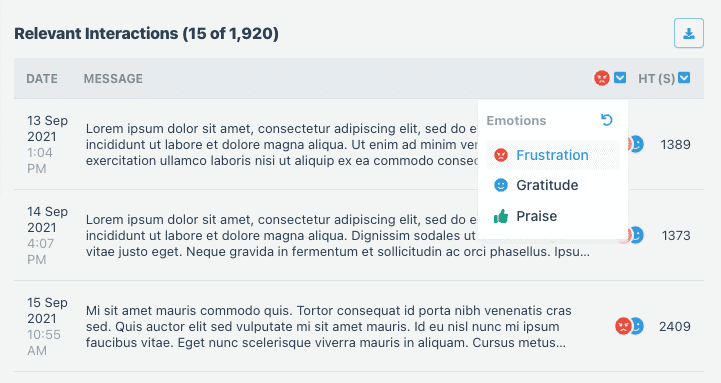Click handle time value 2409
Screen dimensions: 721x383
point(675,326)
